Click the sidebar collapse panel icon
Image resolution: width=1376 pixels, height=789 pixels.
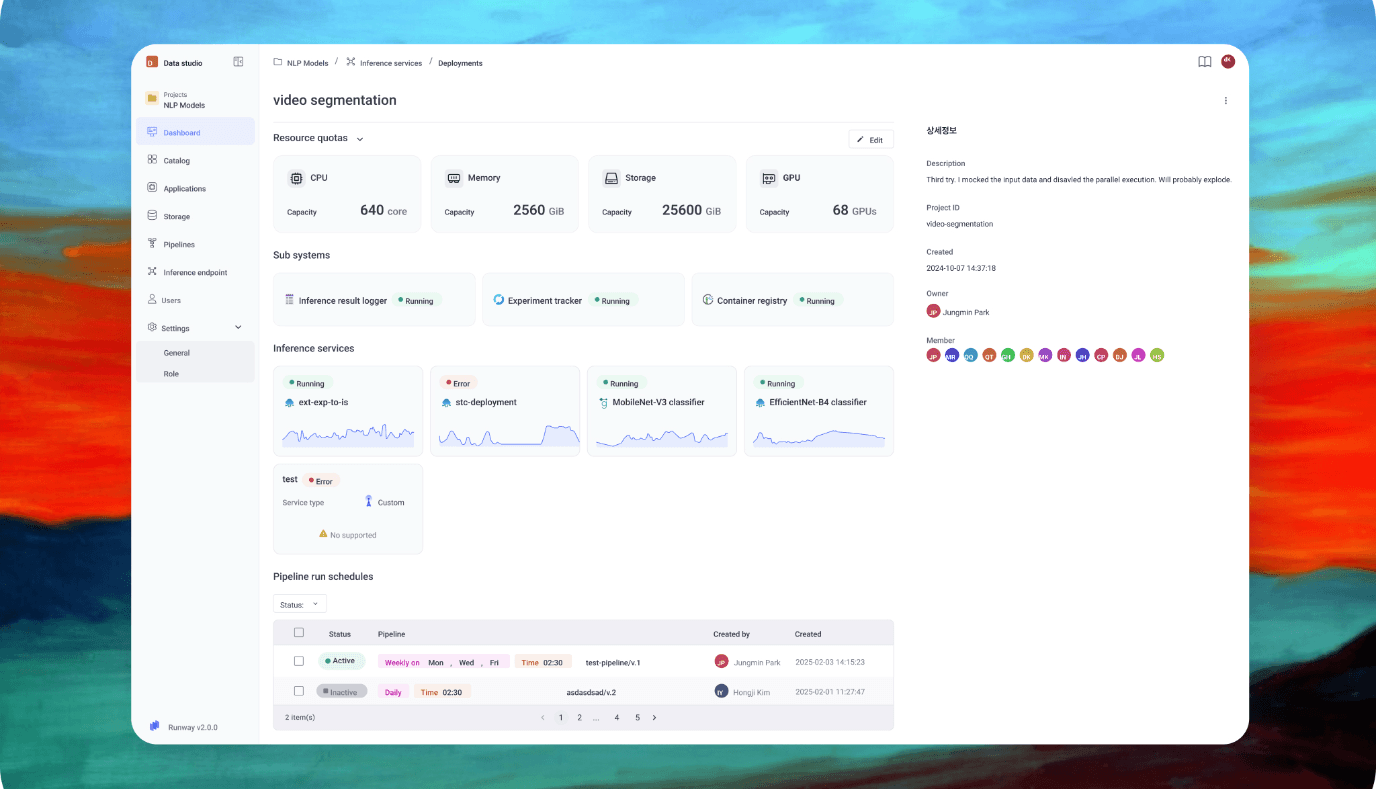pyautogui.click(x=238, y=62)
